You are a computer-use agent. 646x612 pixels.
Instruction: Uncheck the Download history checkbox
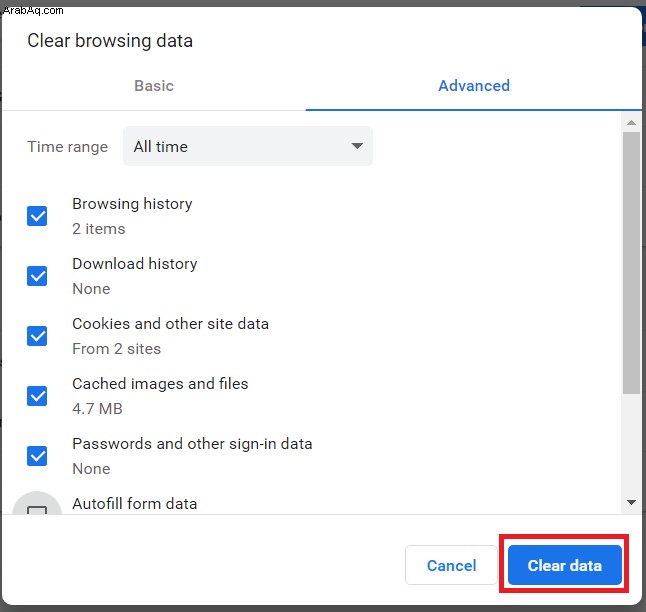coord(37,276)
